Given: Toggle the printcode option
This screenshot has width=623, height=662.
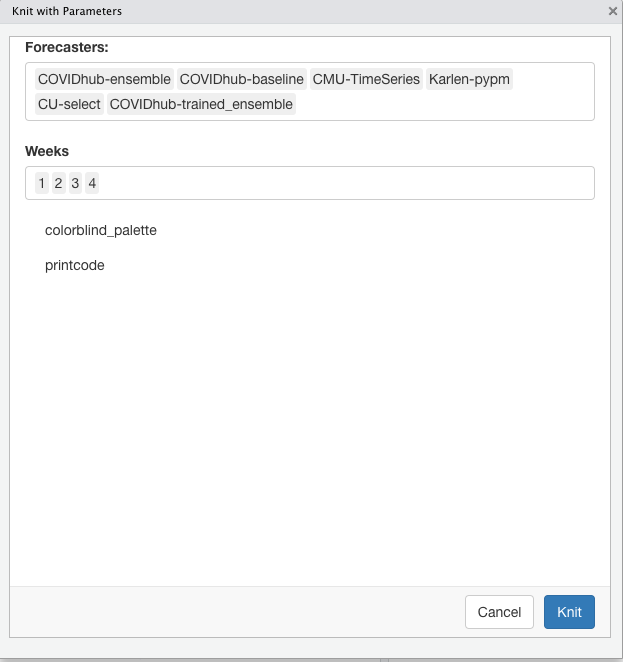Looking at the screenshot, I should (74, 266).
